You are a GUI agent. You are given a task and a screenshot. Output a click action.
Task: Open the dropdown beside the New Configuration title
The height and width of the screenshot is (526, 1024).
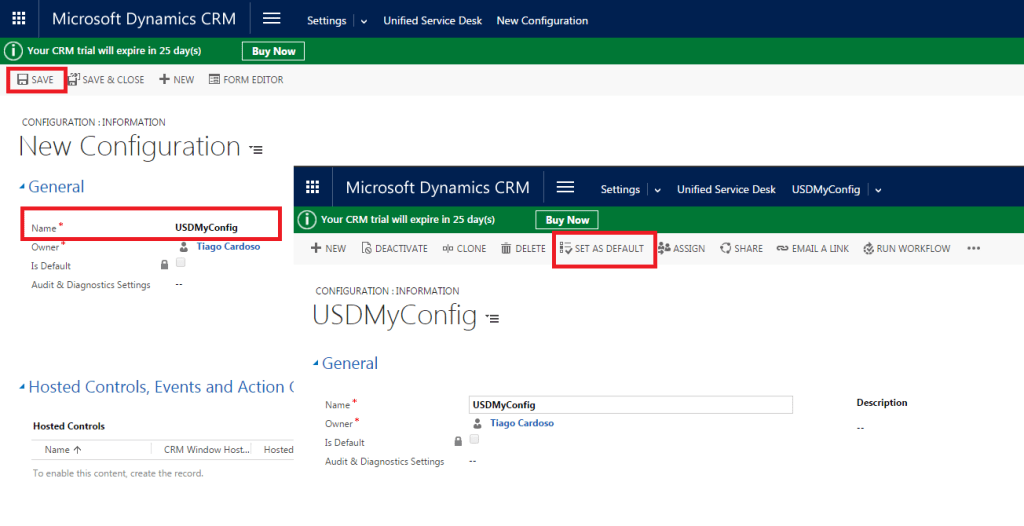[x=256, y=150]
